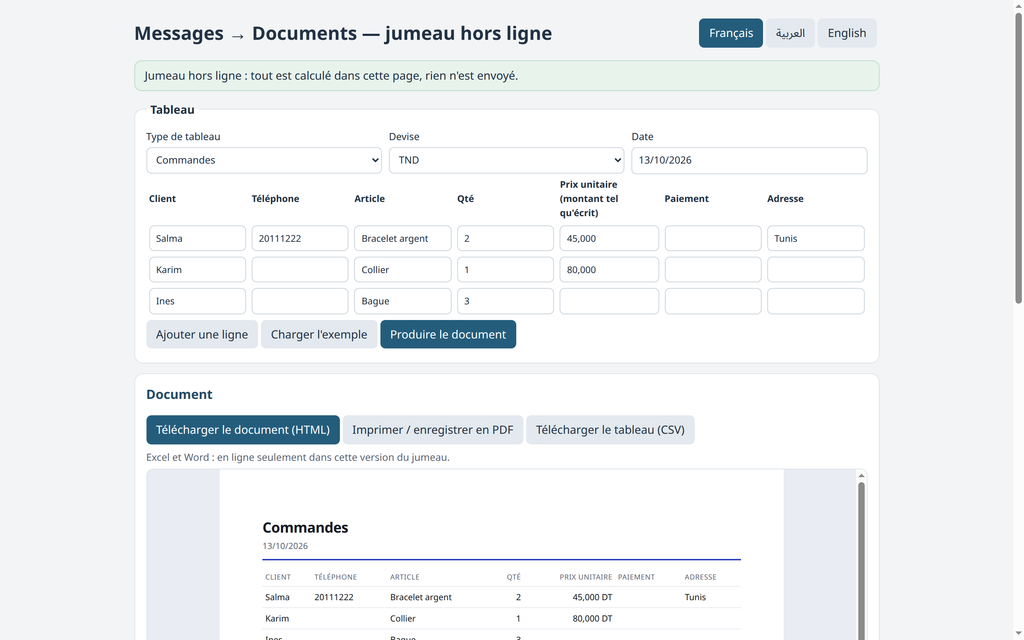Click Produire le document button
Screen dimensions: 1024x640
click(448, 334)
